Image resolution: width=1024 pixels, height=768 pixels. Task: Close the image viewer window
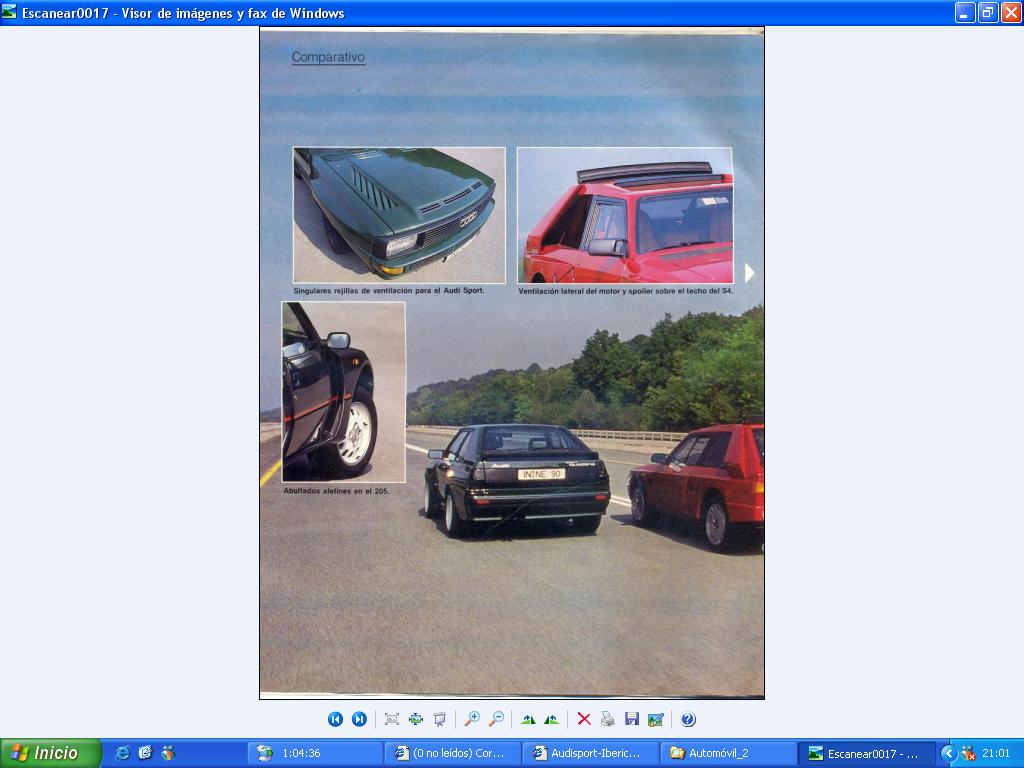(1011, 12)
